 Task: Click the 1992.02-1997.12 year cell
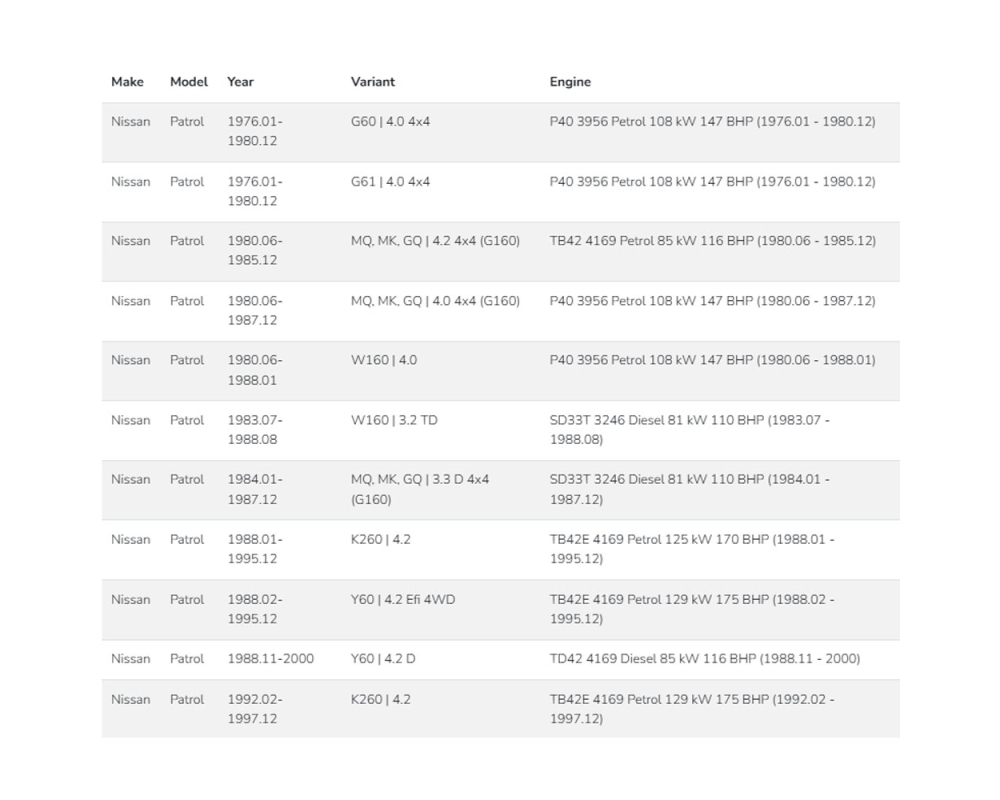254,709
